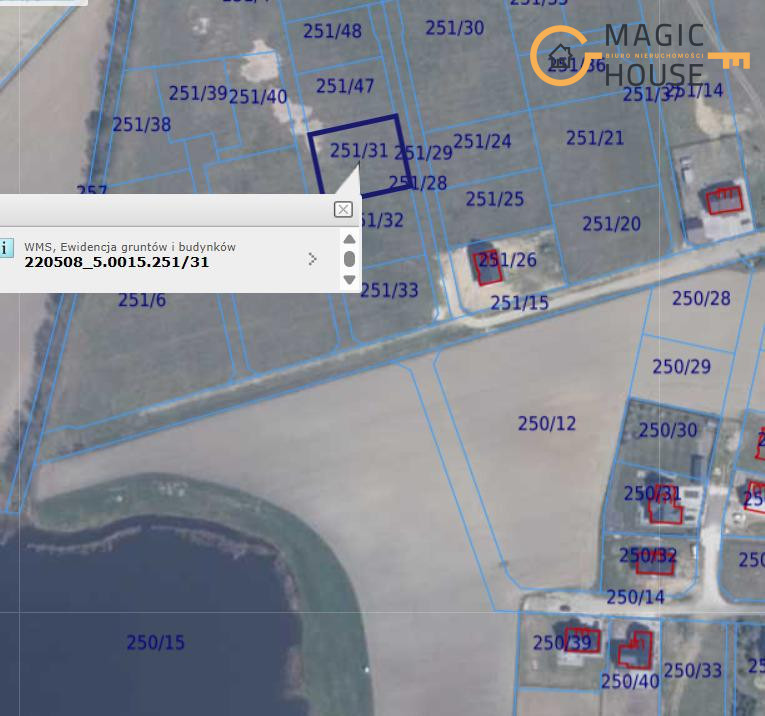Click the blue info icon in popup

tap(5, 248)
